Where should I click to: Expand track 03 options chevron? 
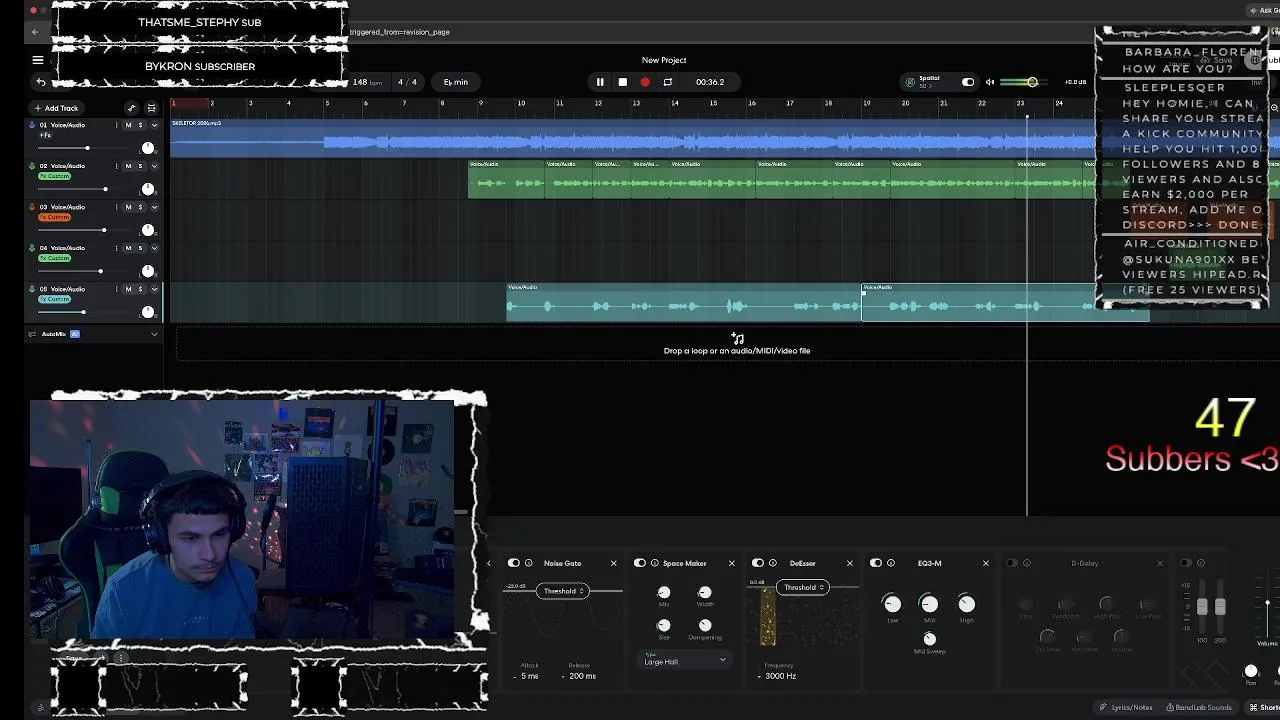point(154,207)
